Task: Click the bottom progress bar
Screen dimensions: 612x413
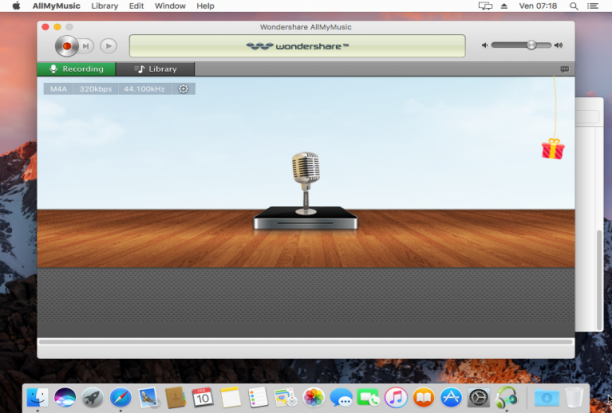Action: (x=306, y=342)
